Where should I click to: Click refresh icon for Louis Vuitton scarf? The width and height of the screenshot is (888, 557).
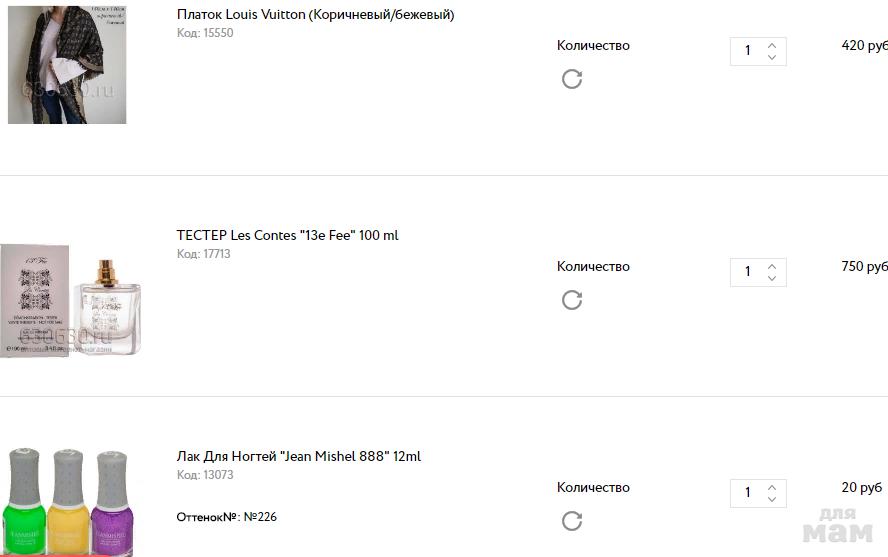click(572, 79)
